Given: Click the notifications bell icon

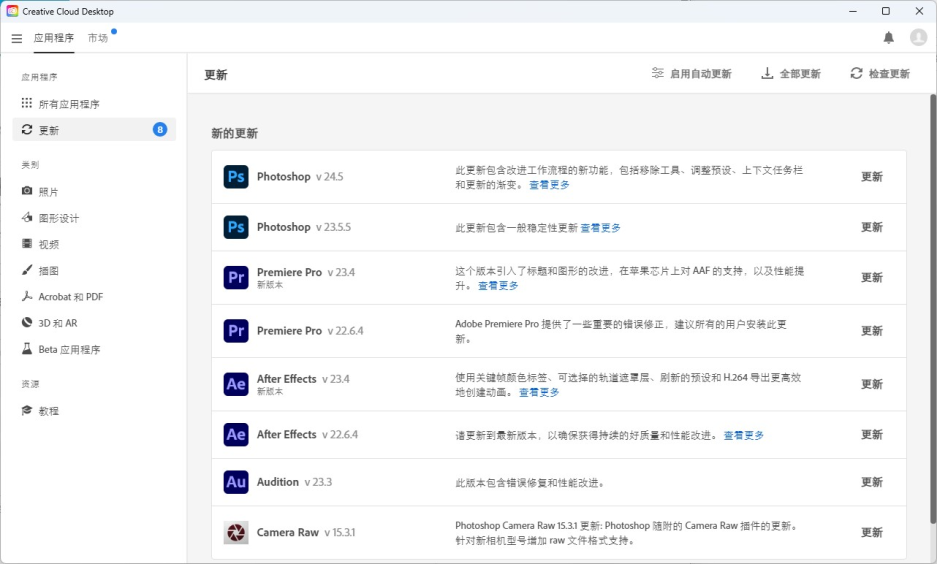Looking at the screenshot, I should click(x=888, y=38).
